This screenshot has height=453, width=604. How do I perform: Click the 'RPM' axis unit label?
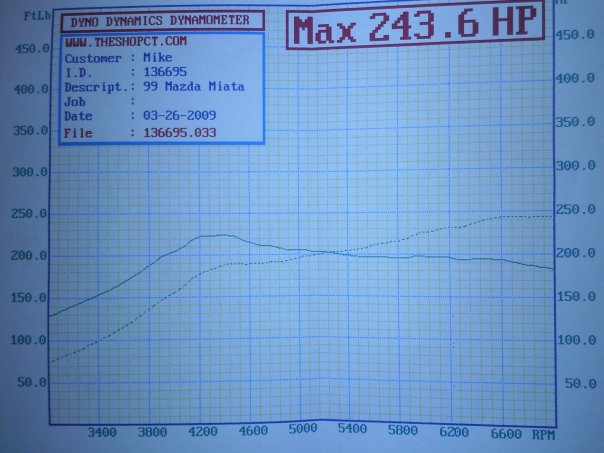click(x=543, y=435)
